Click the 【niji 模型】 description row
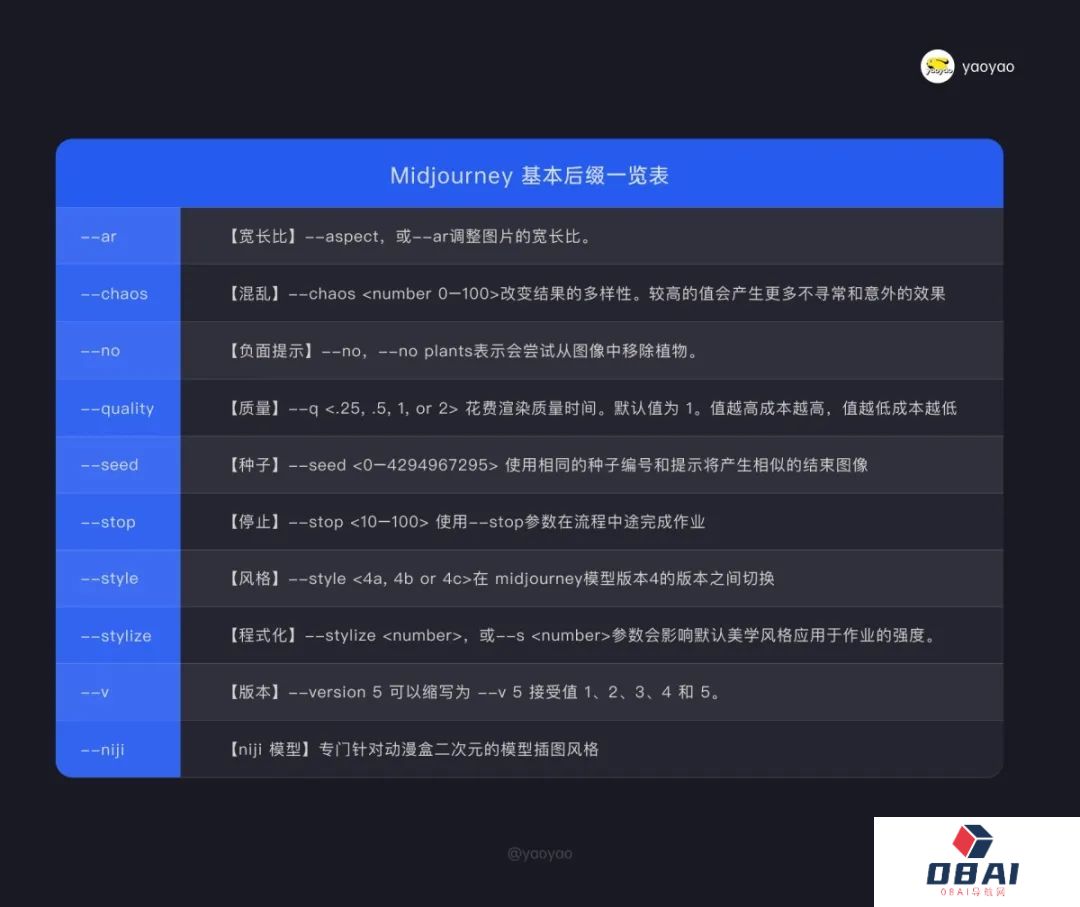This screenshot has height=907, width=1080. point(413,749)
